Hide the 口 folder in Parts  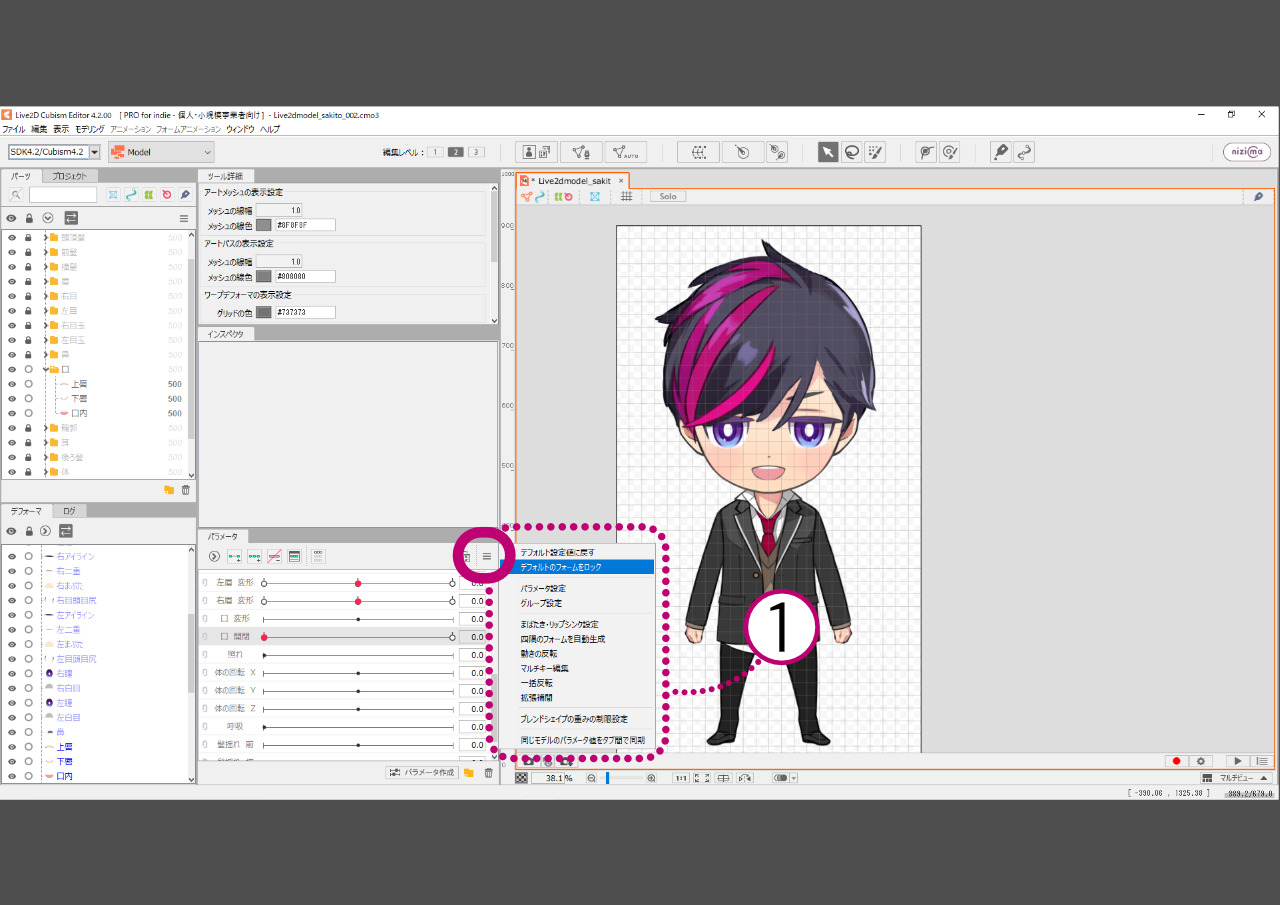click(x=12, y=369)
